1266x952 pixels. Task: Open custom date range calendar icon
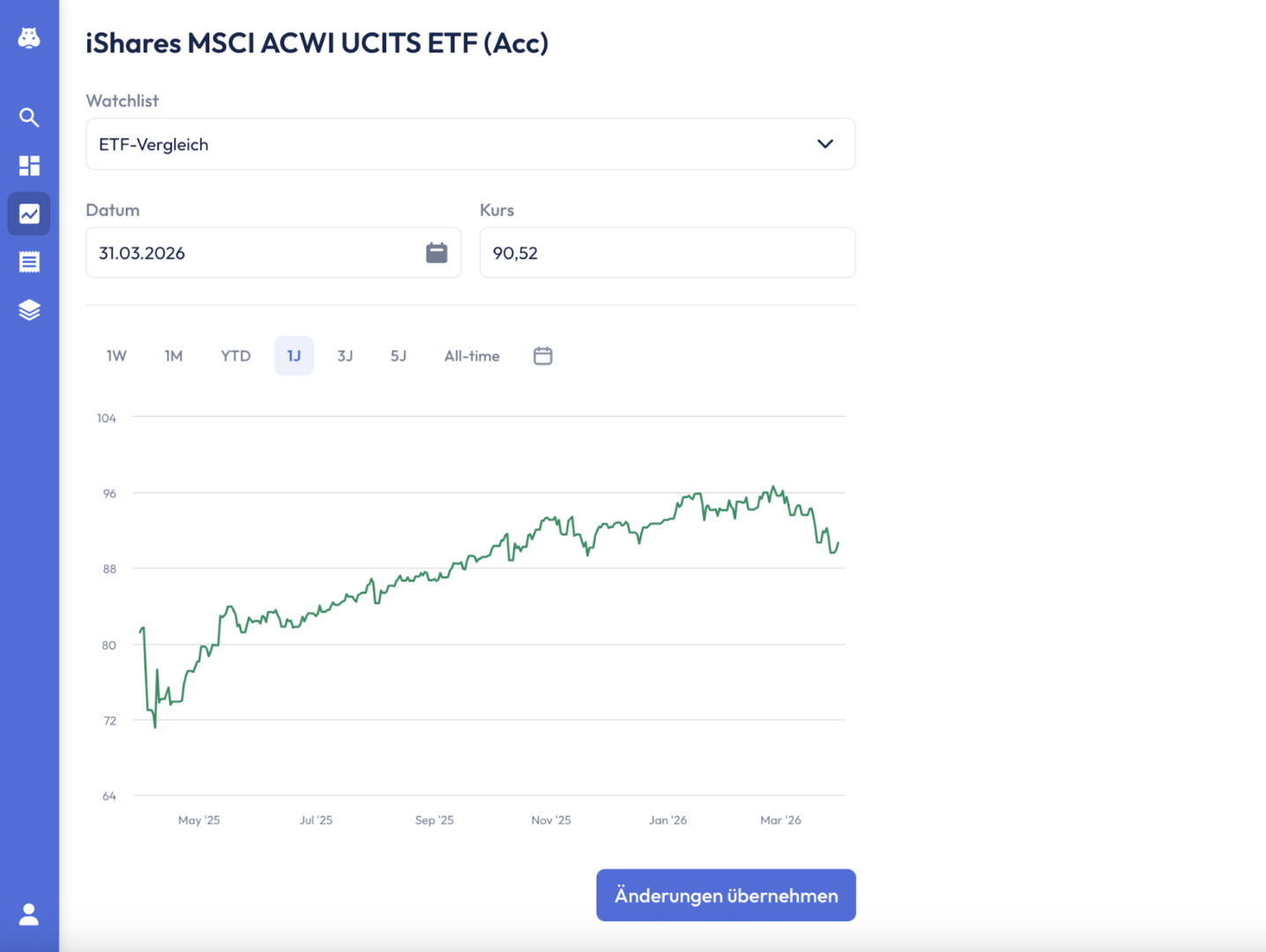(x=543, y=356)
